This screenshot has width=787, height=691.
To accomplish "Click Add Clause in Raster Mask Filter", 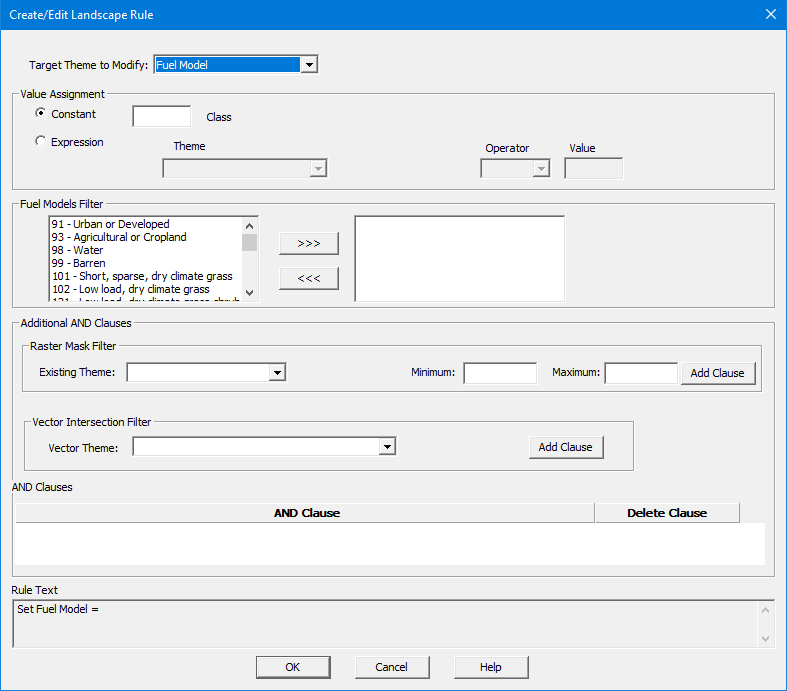I will click(718, 373).
